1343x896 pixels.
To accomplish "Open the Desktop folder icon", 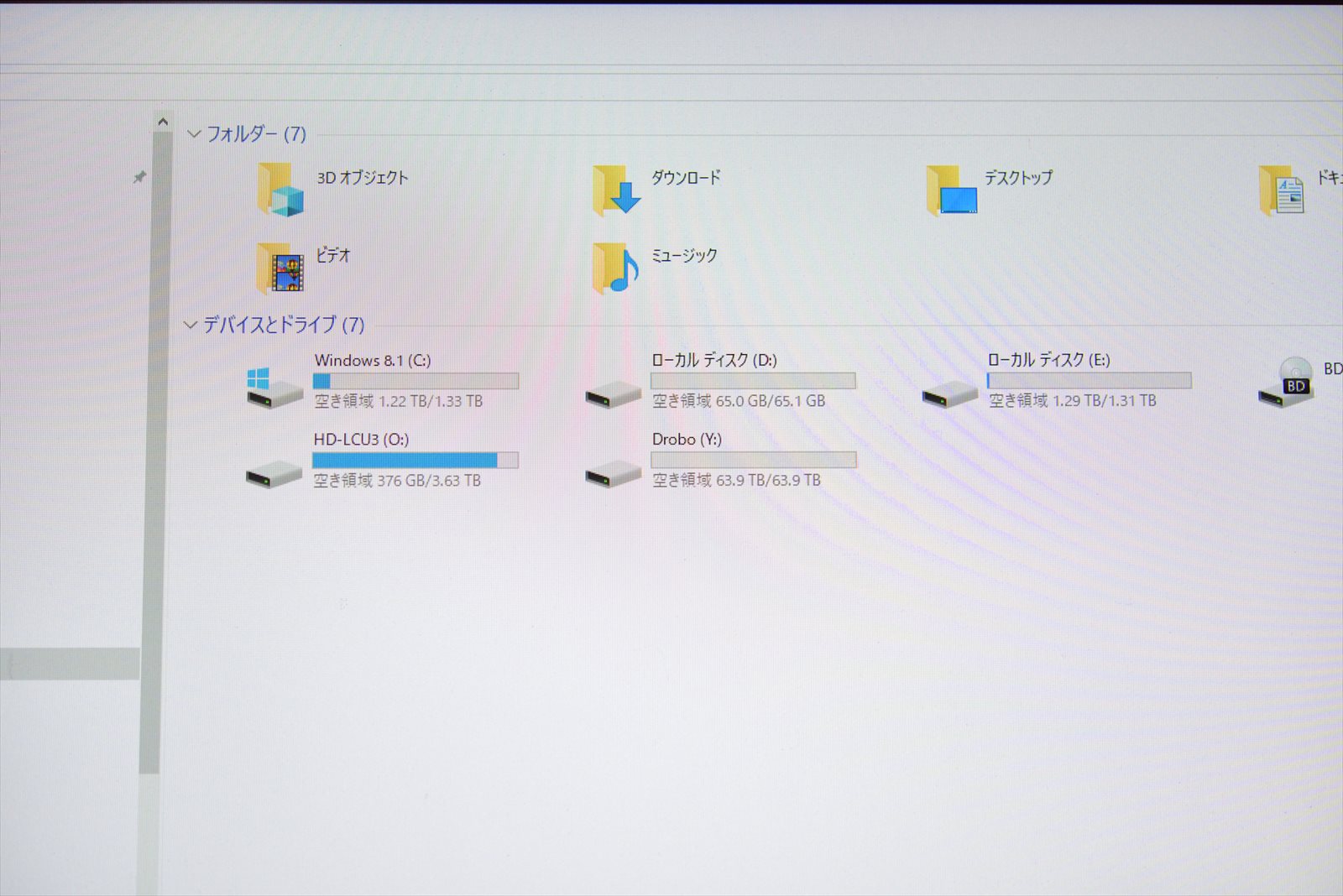I will pos(952,190).
